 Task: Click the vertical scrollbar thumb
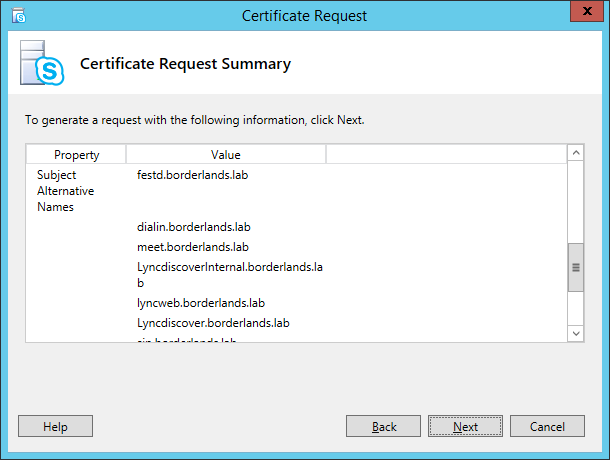576,267
